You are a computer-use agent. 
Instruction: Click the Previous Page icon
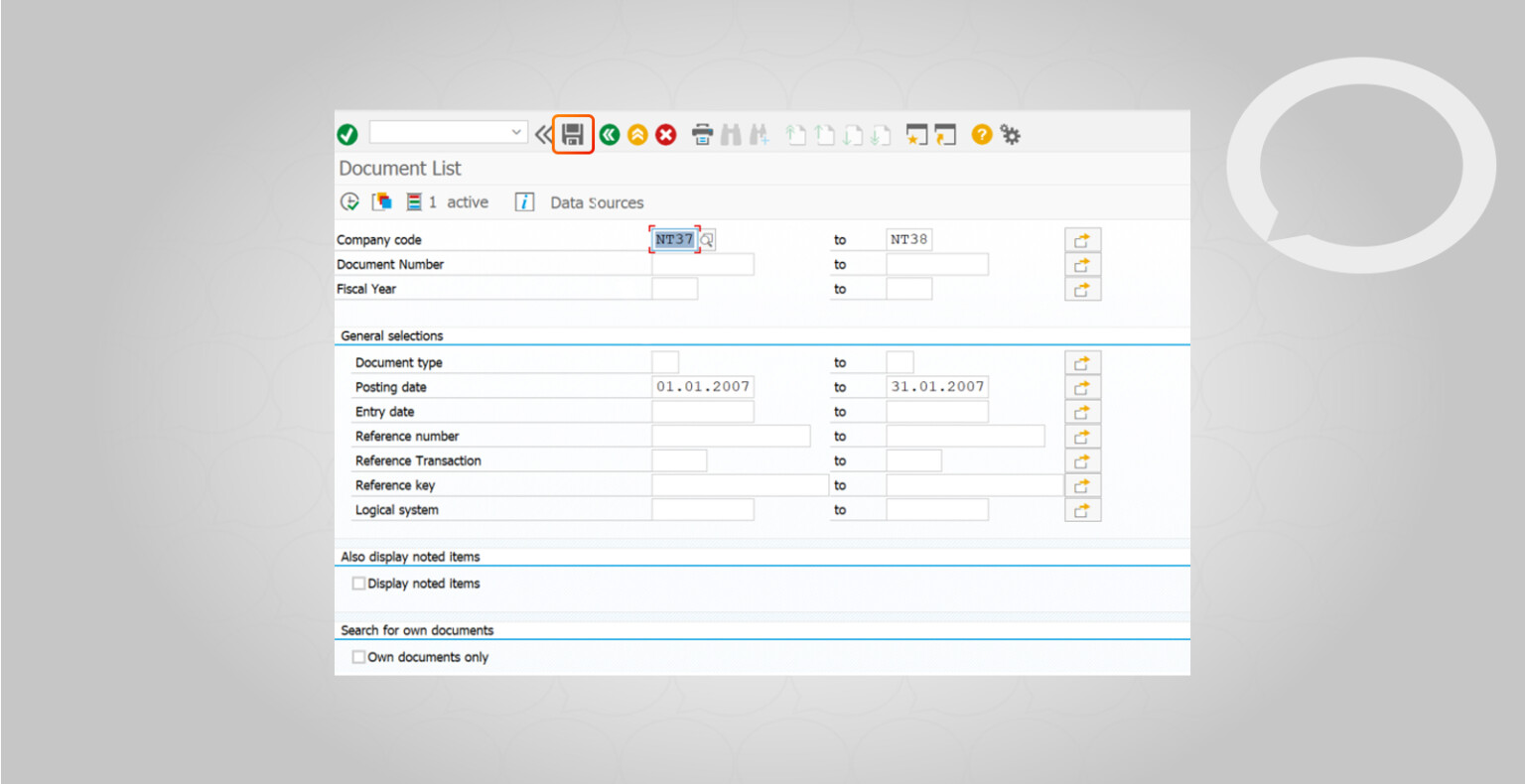pyautogui.click(x=824, y=134)
